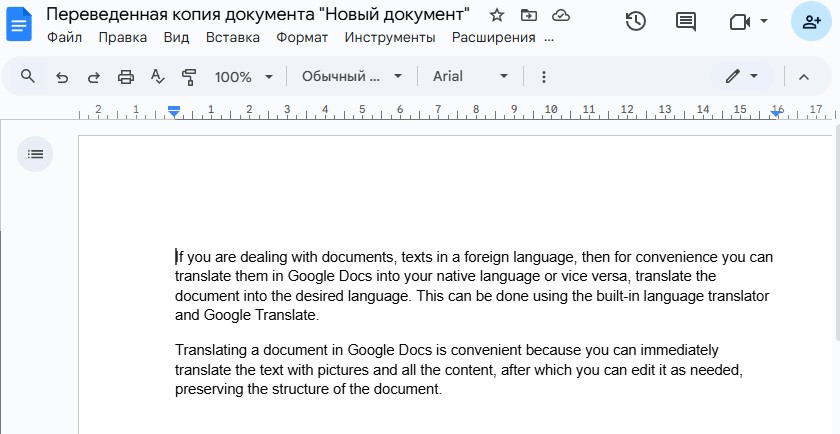
Task: Open version history clock icon
Action: coord(636,21)
